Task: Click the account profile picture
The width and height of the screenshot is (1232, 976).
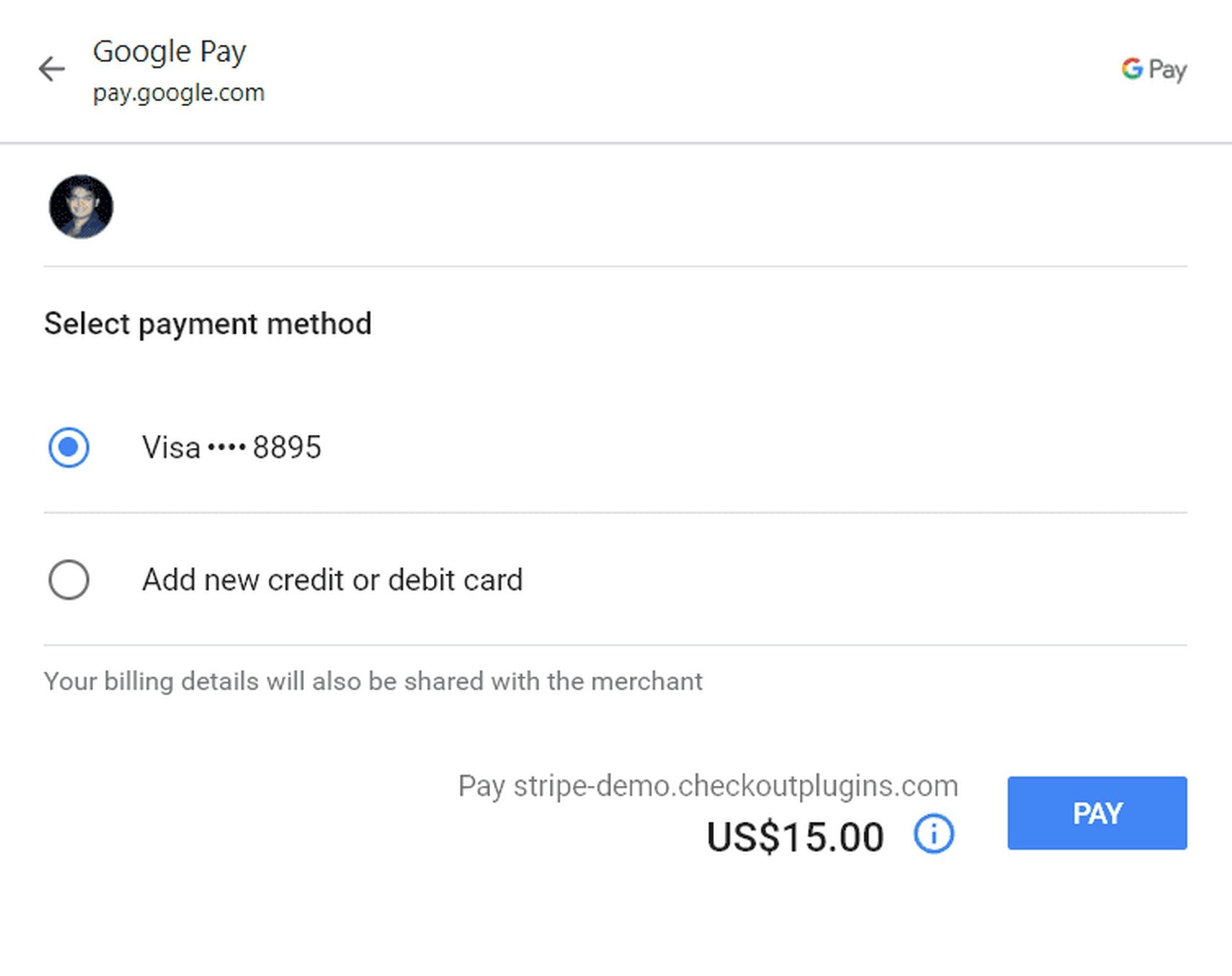Action: (81, 207)
